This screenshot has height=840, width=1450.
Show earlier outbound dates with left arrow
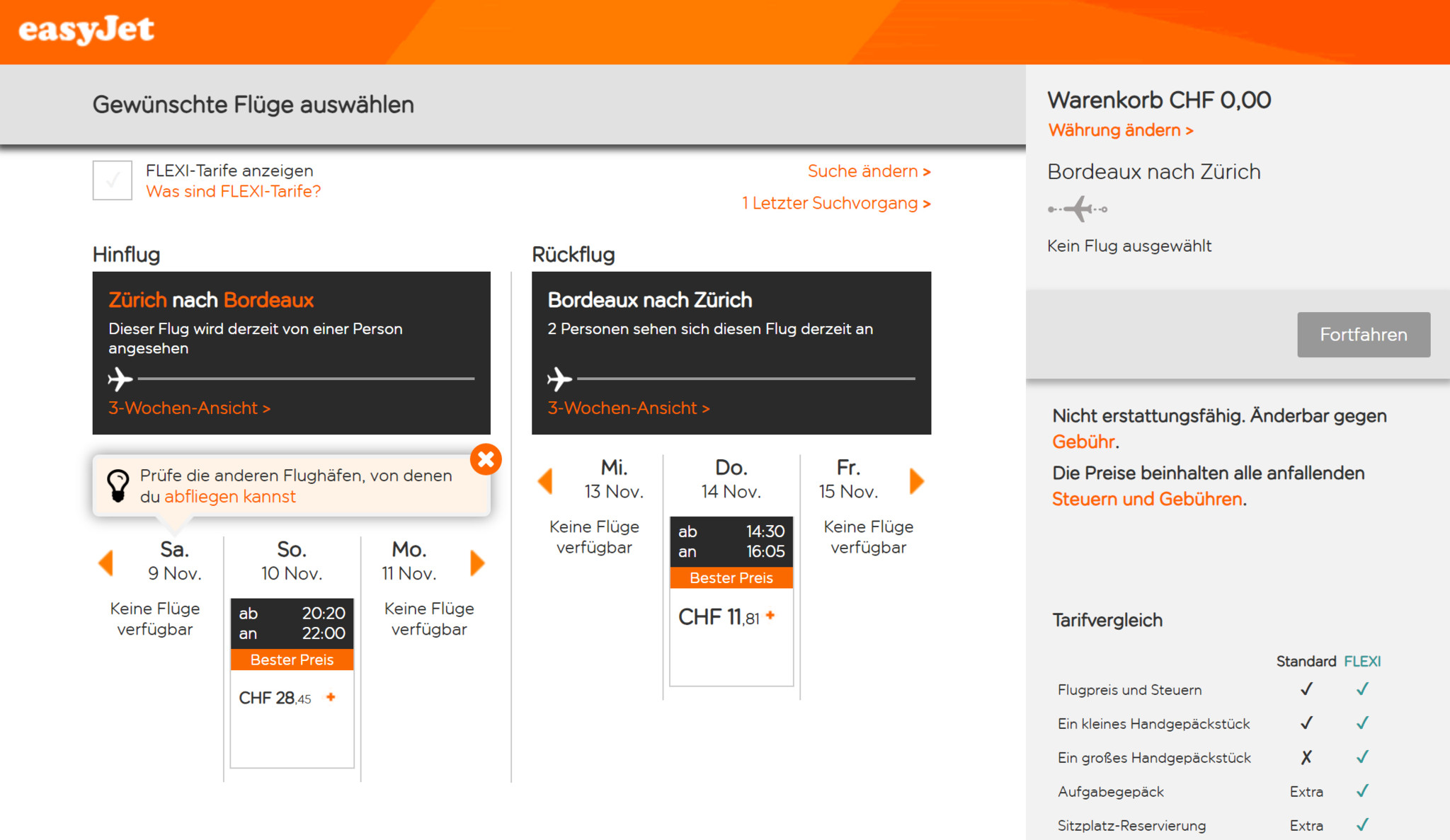tap(106, 563)
